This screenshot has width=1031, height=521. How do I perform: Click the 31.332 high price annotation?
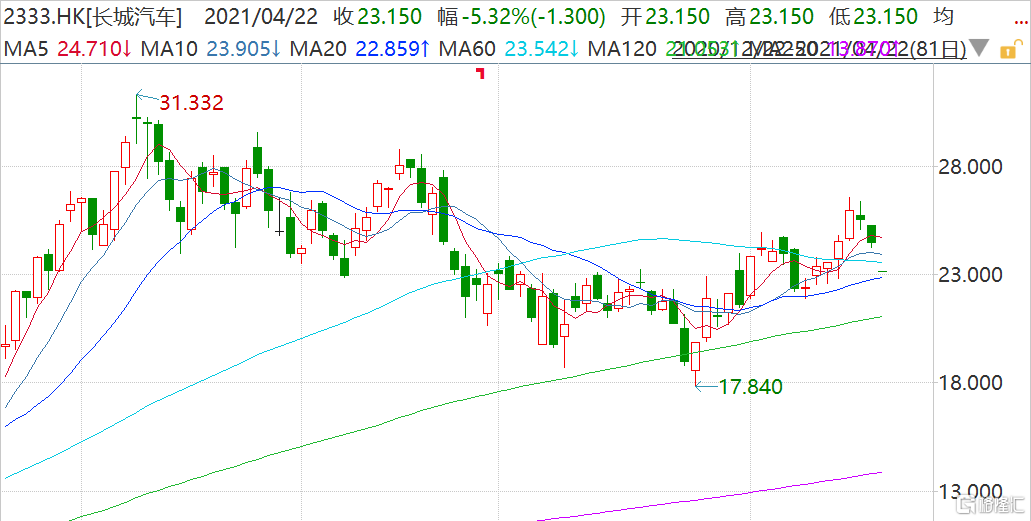pyautogui.click(x=191, y=103)
